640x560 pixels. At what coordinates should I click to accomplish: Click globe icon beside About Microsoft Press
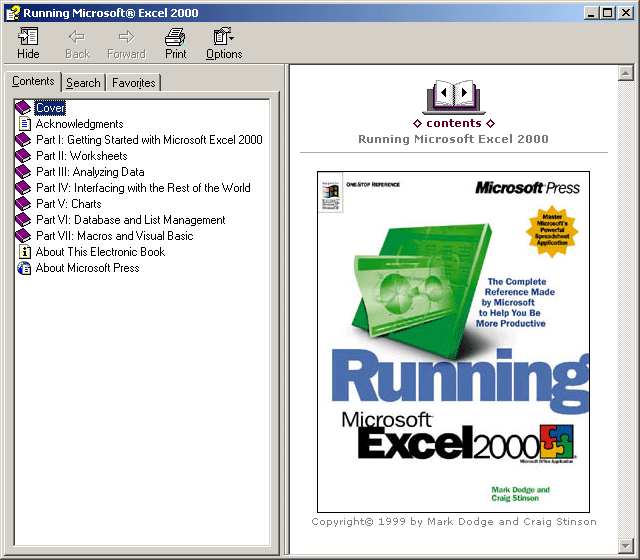(24, 268)
